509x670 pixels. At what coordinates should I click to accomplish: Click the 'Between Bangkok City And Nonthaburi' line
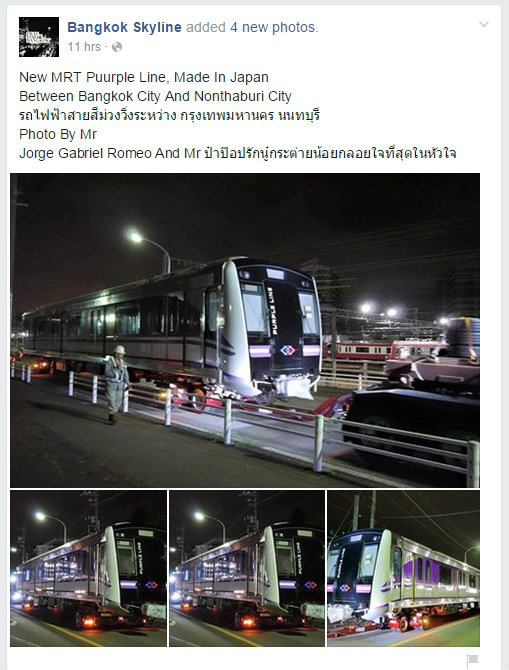point(155,96)
